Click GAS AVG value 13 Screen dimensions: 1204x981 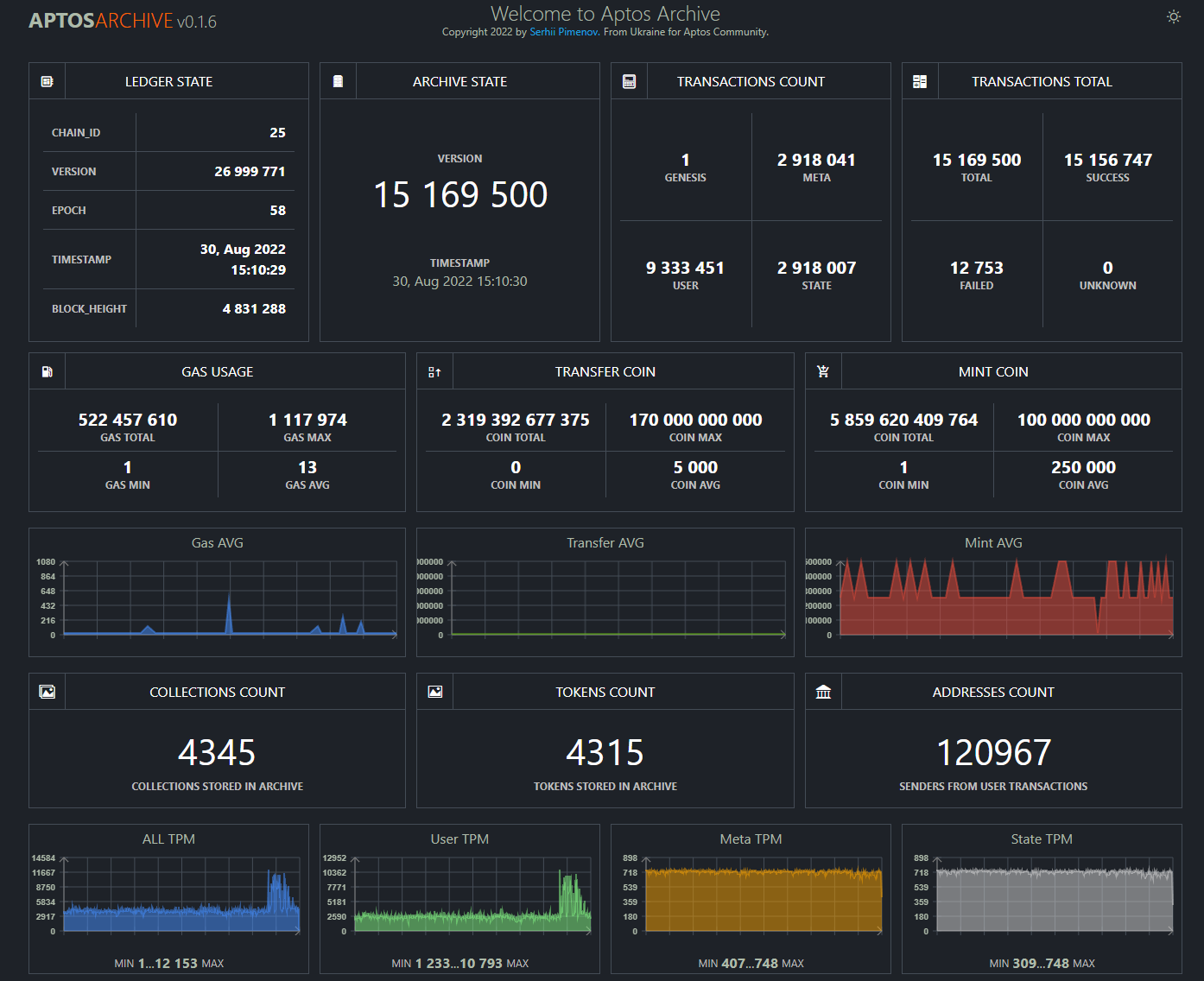tap(307, 467)
